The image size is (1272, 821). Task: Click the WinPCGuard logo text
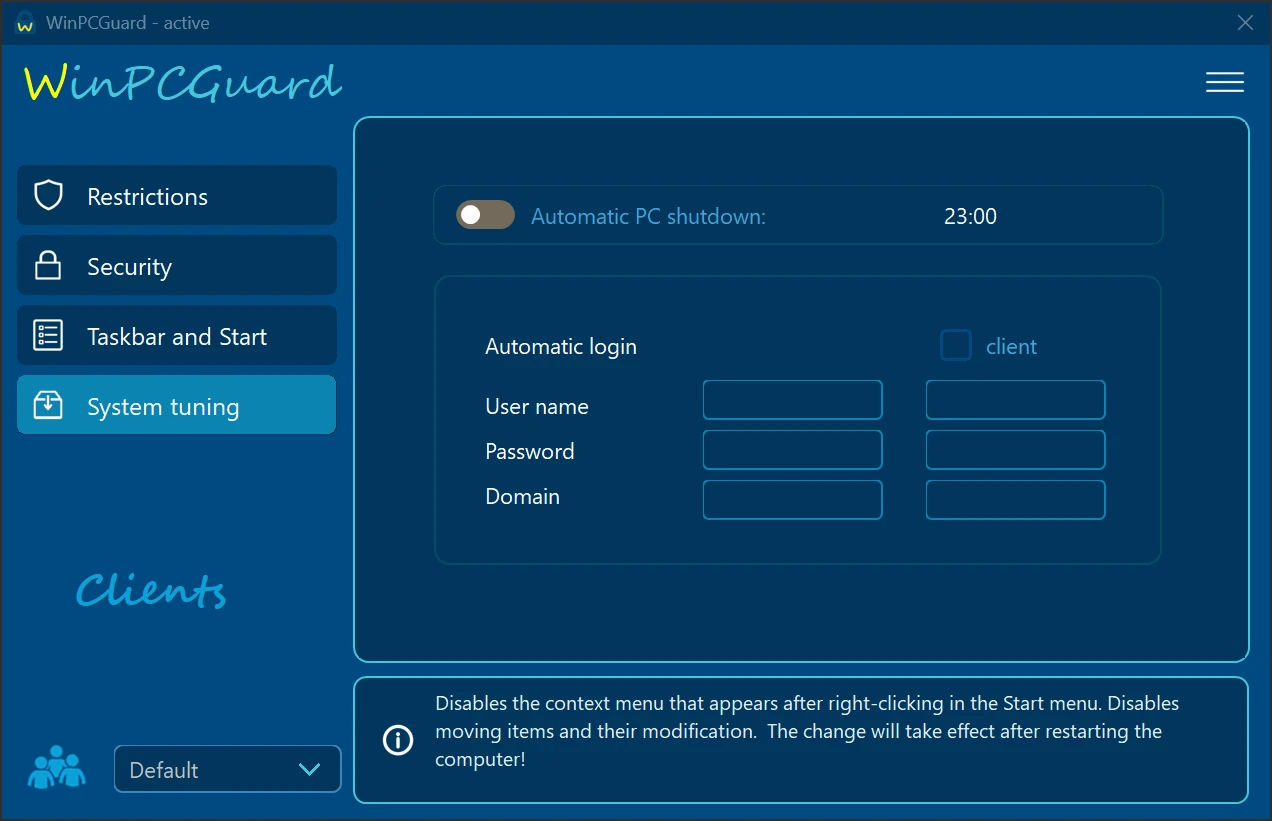click(x=182, y=83)
